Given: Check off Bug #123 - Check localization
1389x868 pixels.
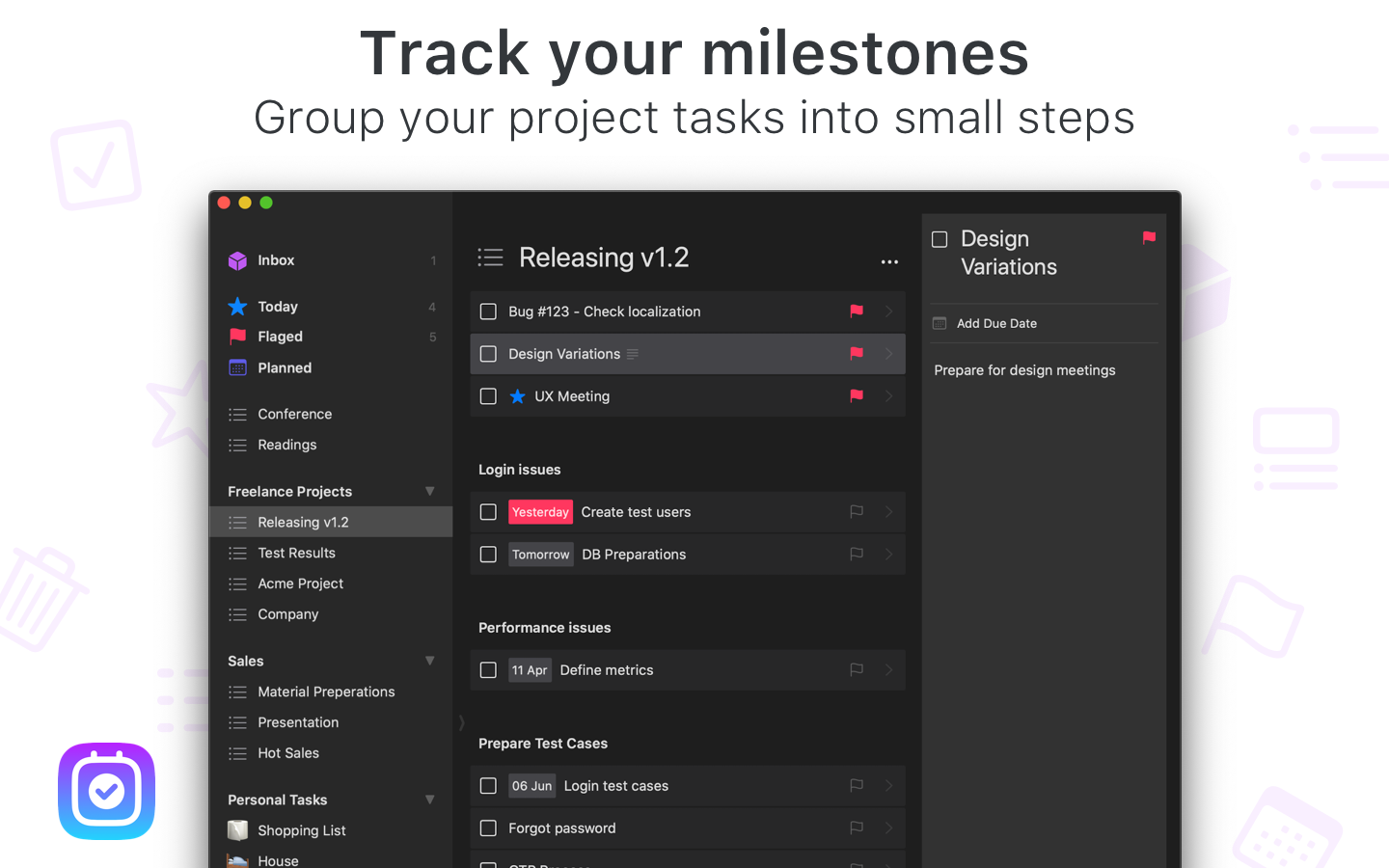Looking at the screenshot, I should click(x=488, y=312).
